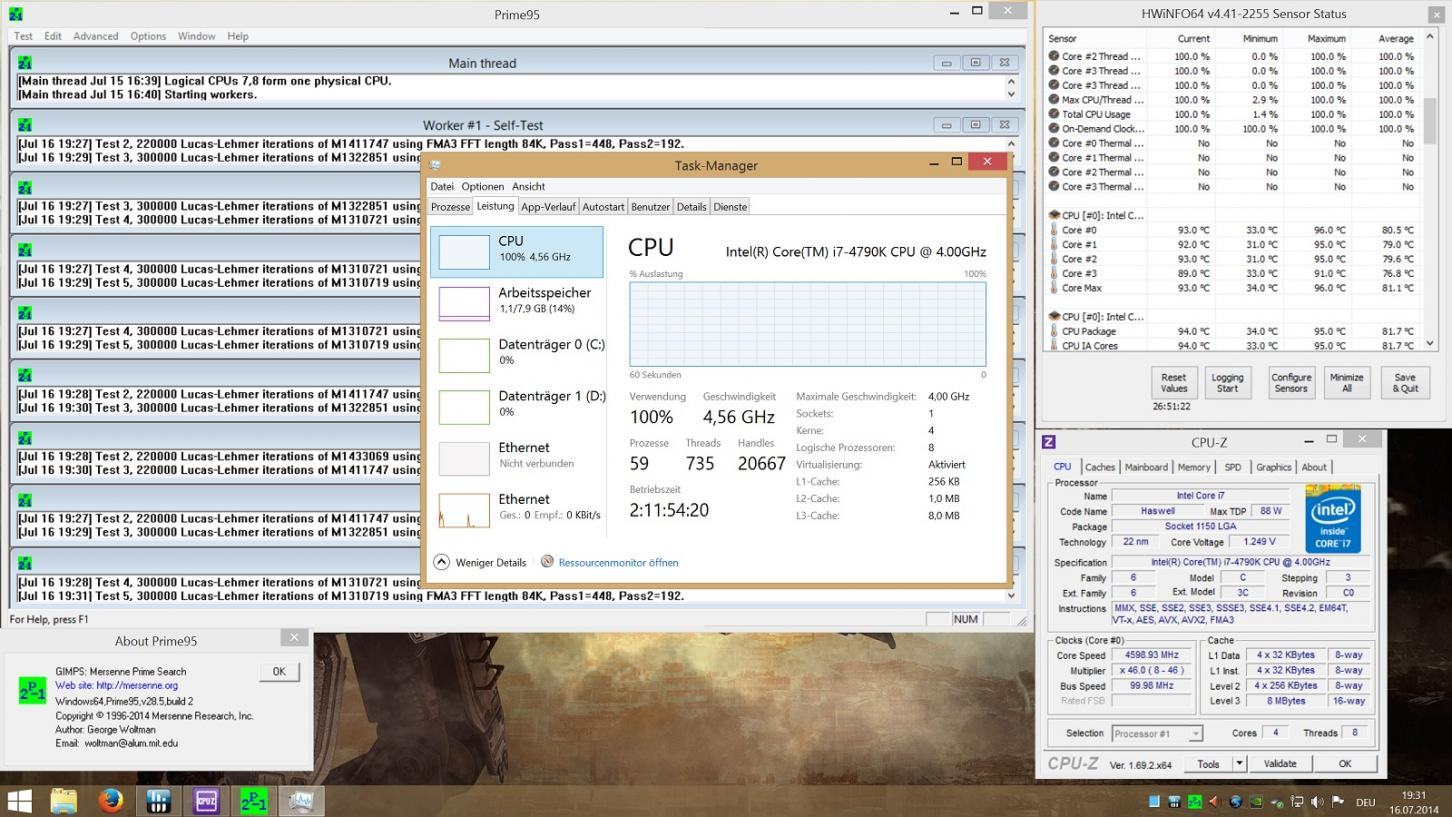Select Datenträger 0 (C:) performance item

point(517,354)
